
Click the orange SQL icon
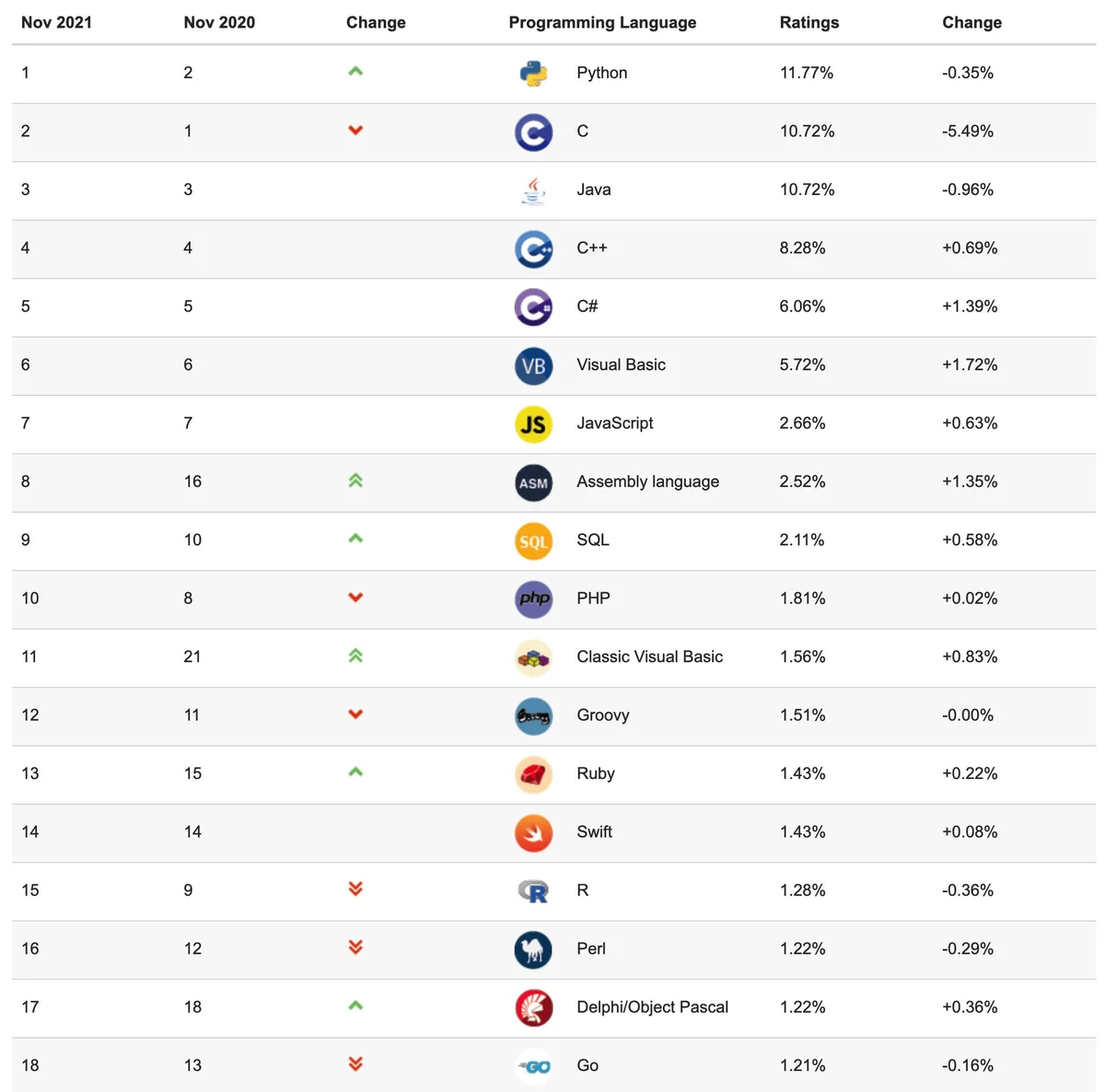(533, 541)
